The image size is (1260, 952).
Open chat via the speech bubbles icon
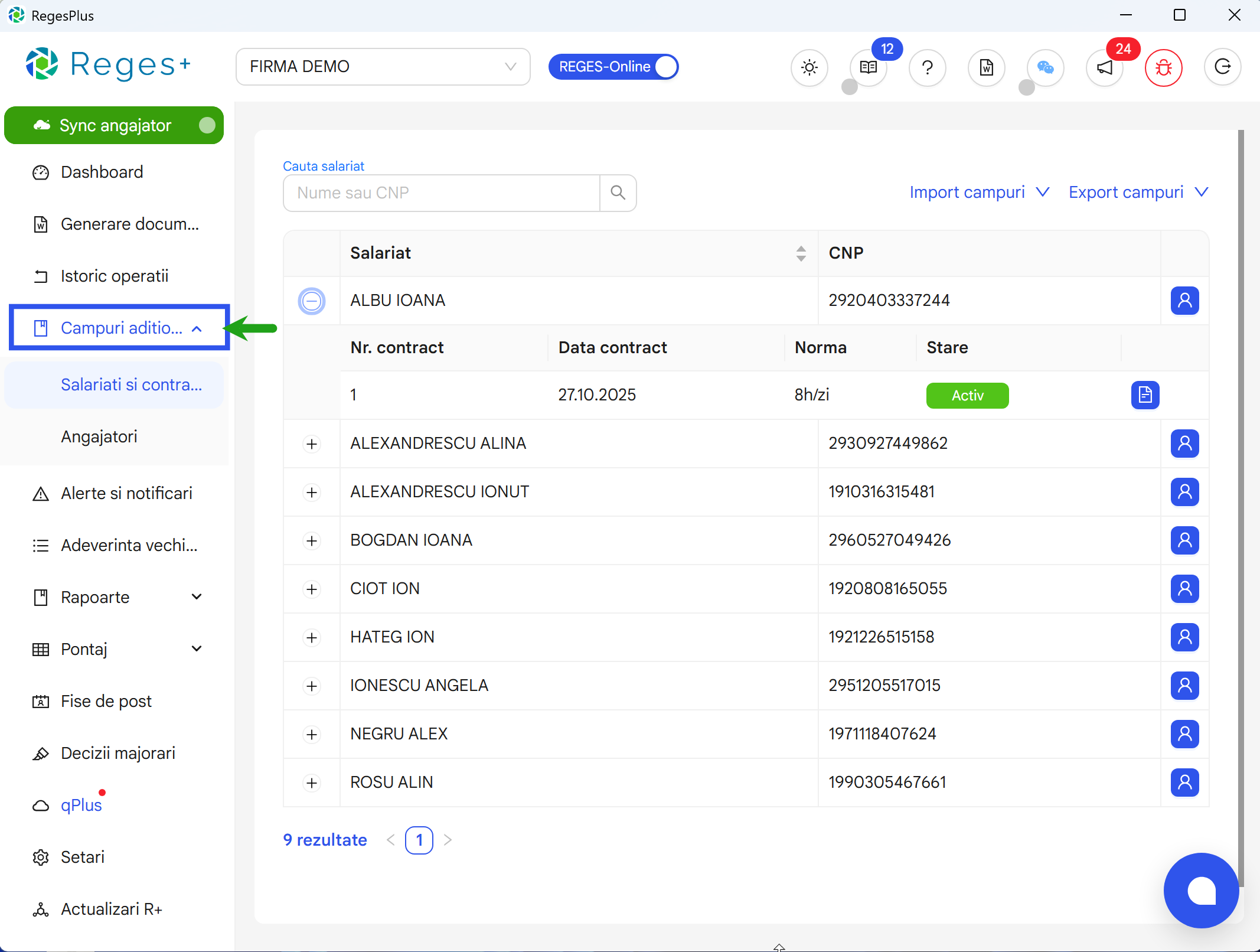[1045, 67]
